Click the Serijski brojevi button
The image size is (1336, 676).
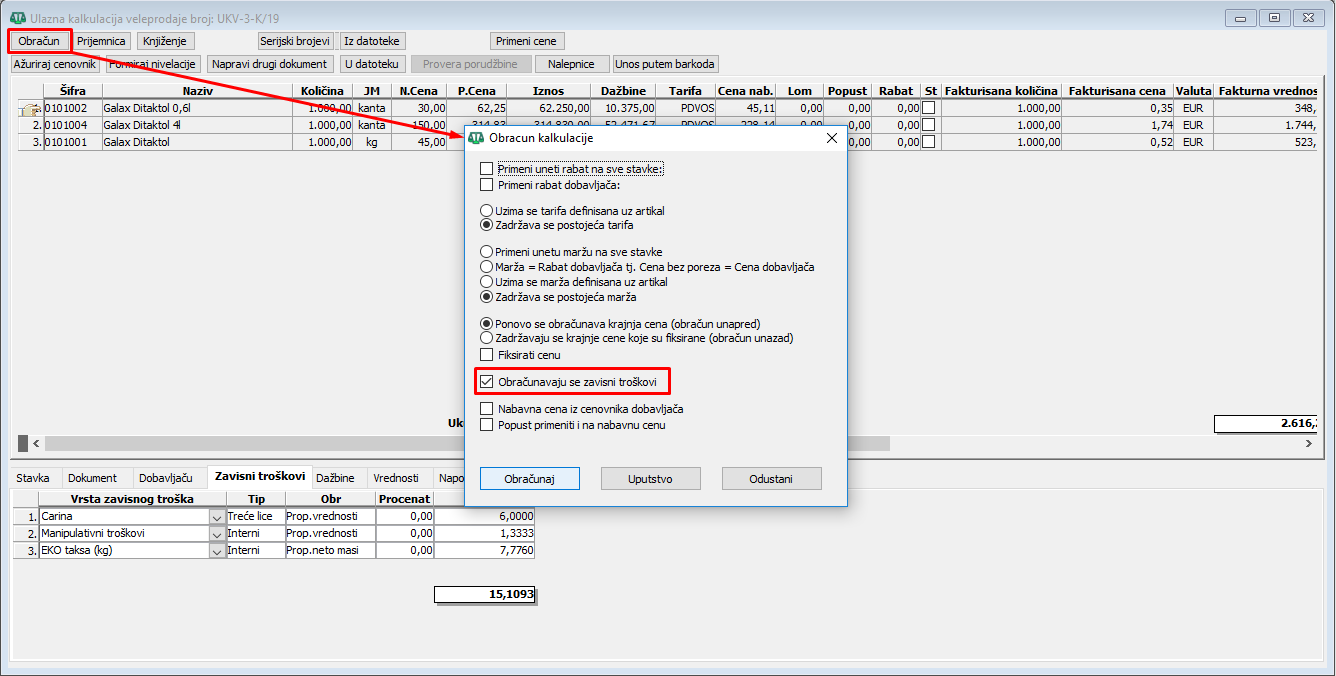tap(295, 41)
